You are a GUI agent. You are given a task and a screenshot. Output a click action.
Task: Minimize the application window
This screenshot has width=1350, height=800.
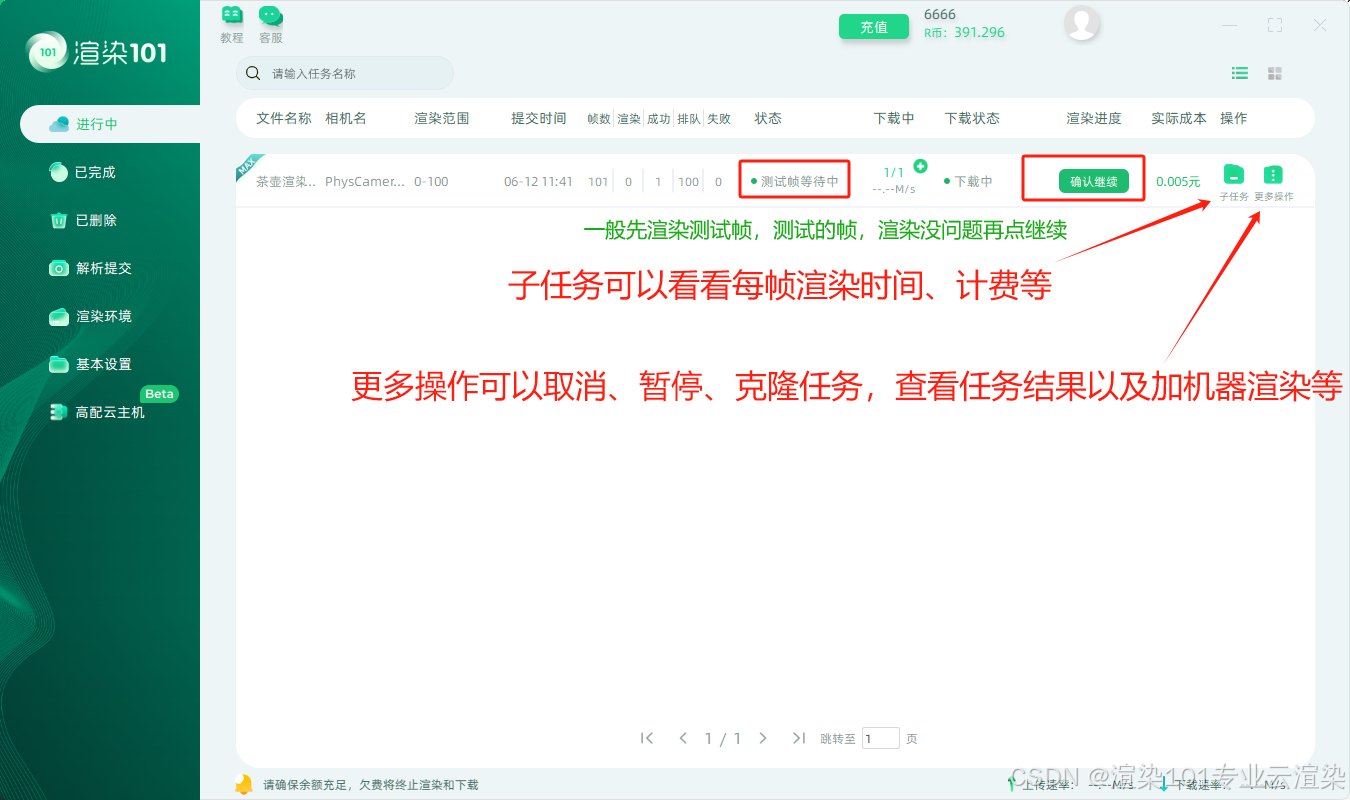[1230, 25]
